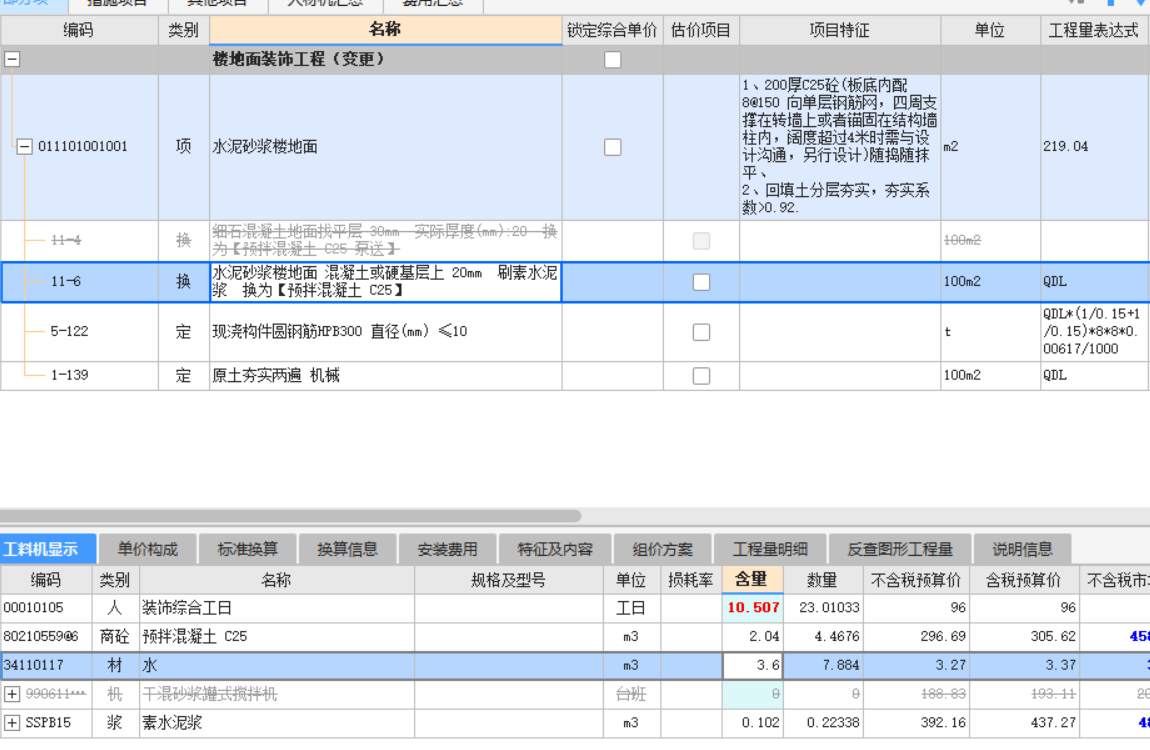This screenshot has width=1150, height=750.
Task: Toggle the checkbox on row 11-6
Action: tap(700, 281)
